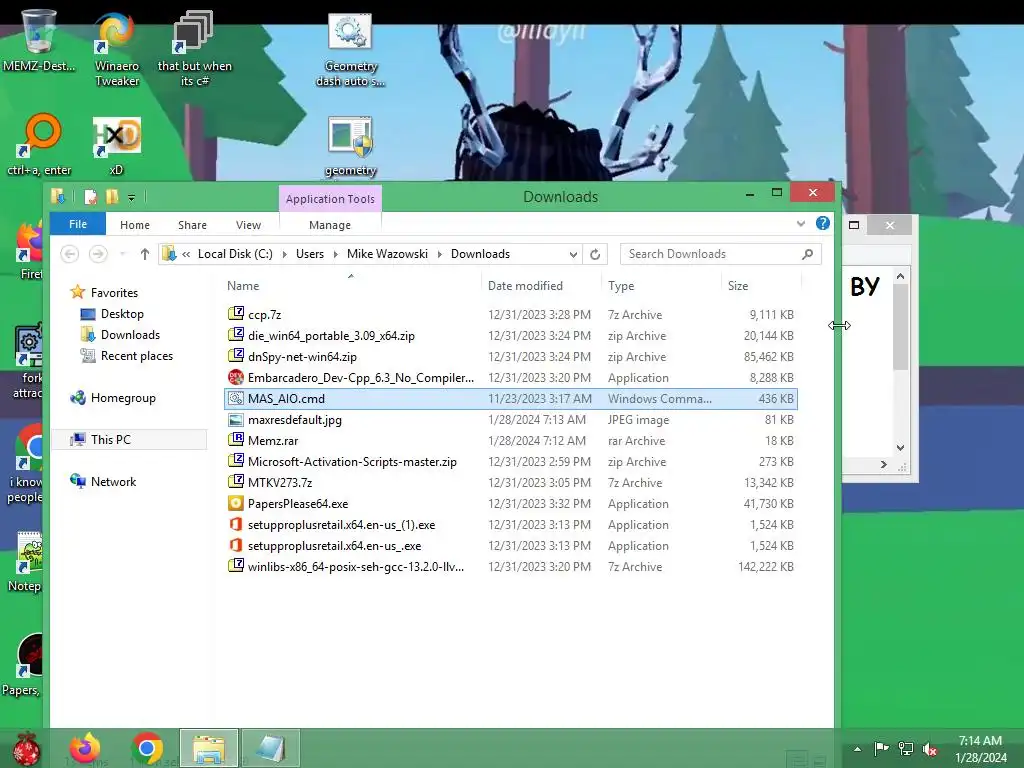The image size is (1024, 768).
Task: Sort by Name column header
Action: (243, 285)
